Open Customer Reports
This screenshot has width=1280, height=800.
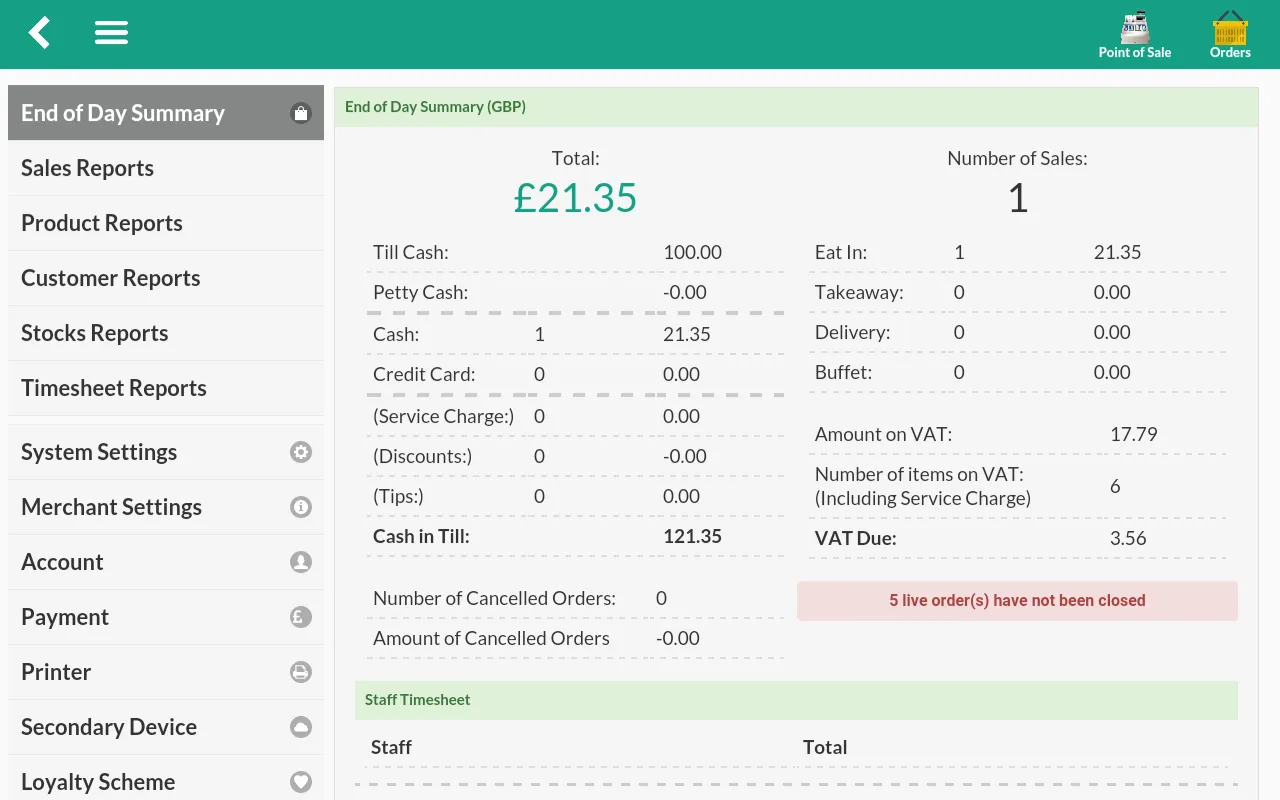(x=110, y=277)
